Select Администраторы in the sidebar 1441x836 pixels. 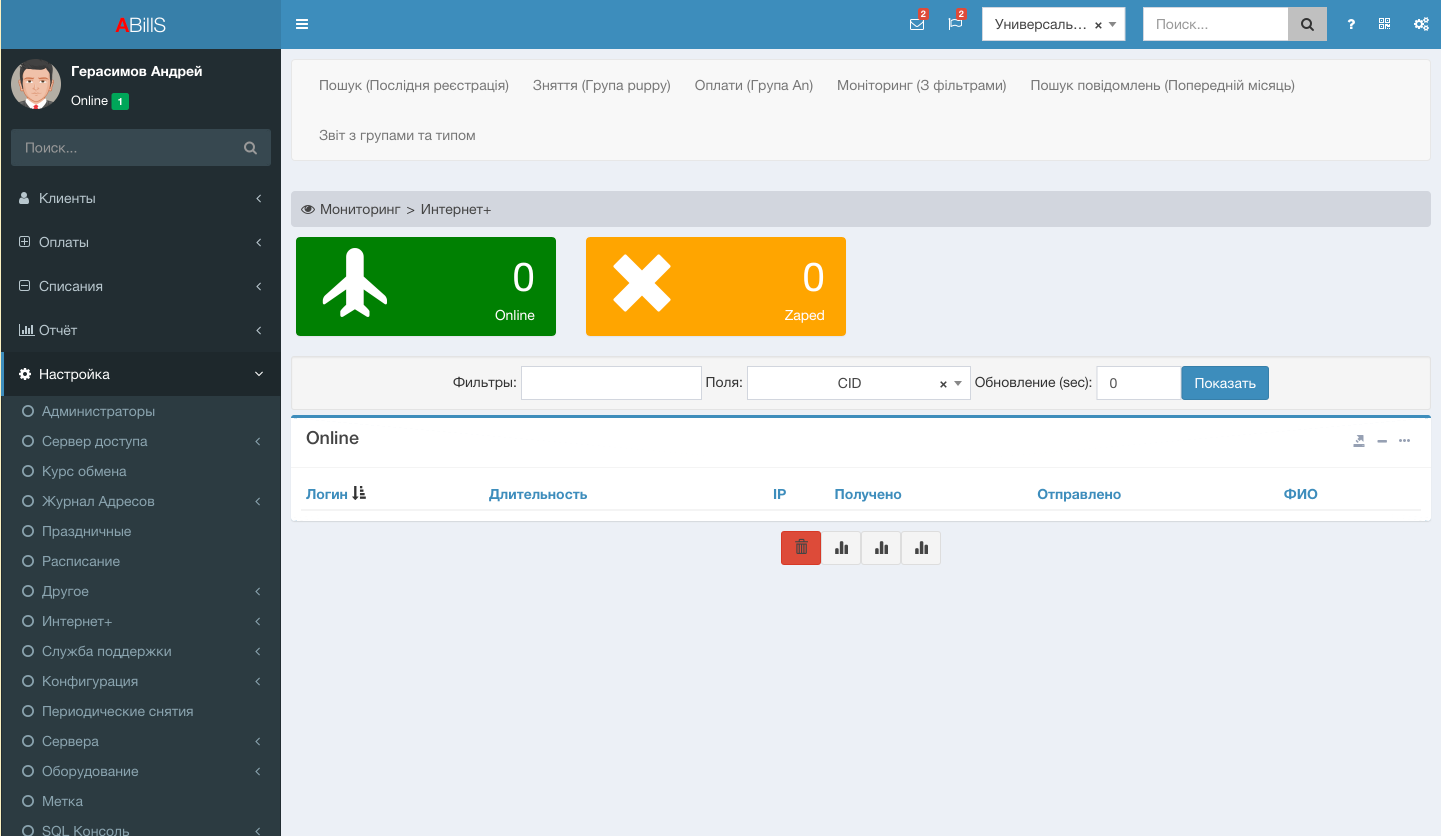coord(98,411)
